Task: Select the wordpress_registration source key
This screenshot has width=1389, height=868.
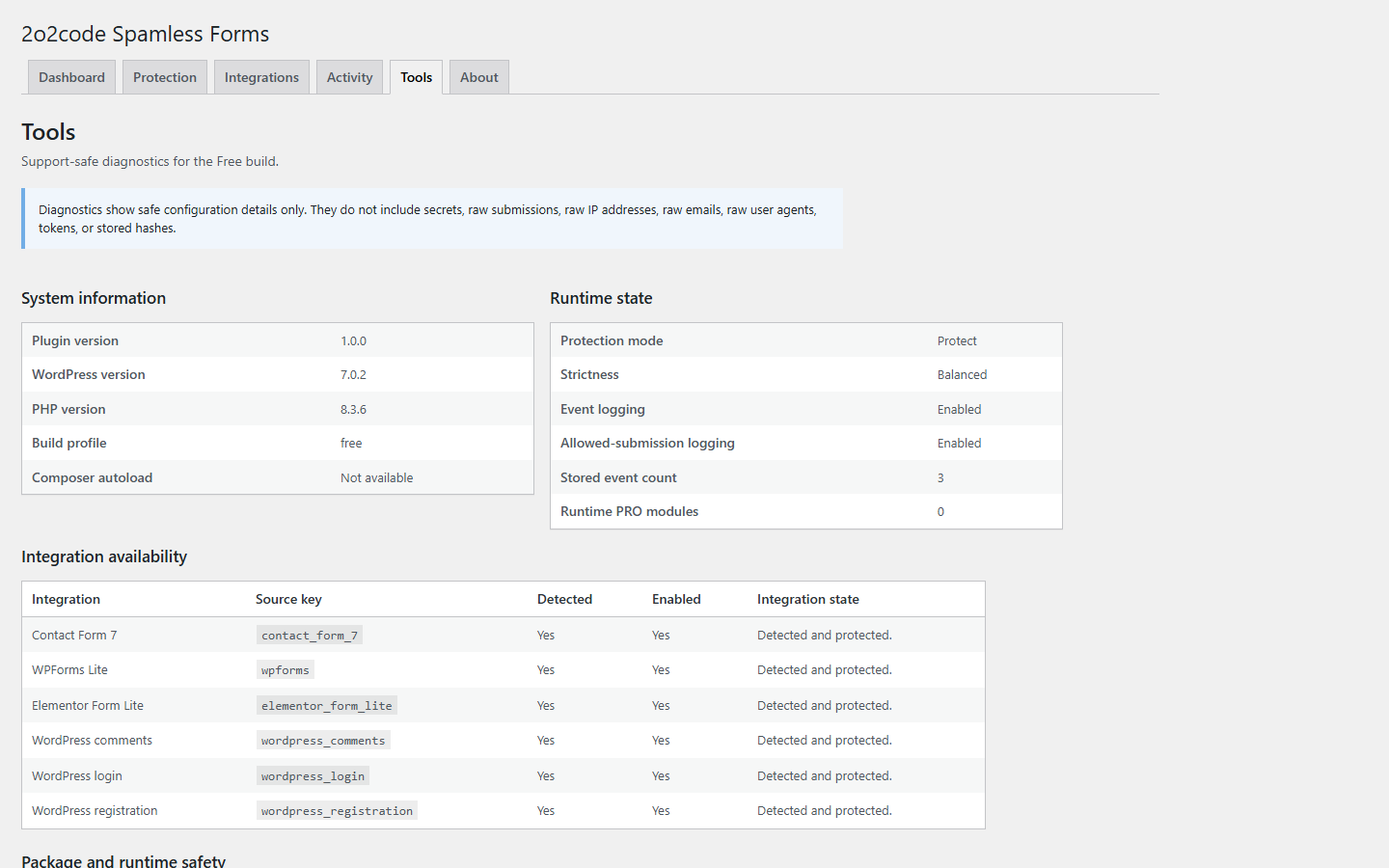Action: point(337,811)
